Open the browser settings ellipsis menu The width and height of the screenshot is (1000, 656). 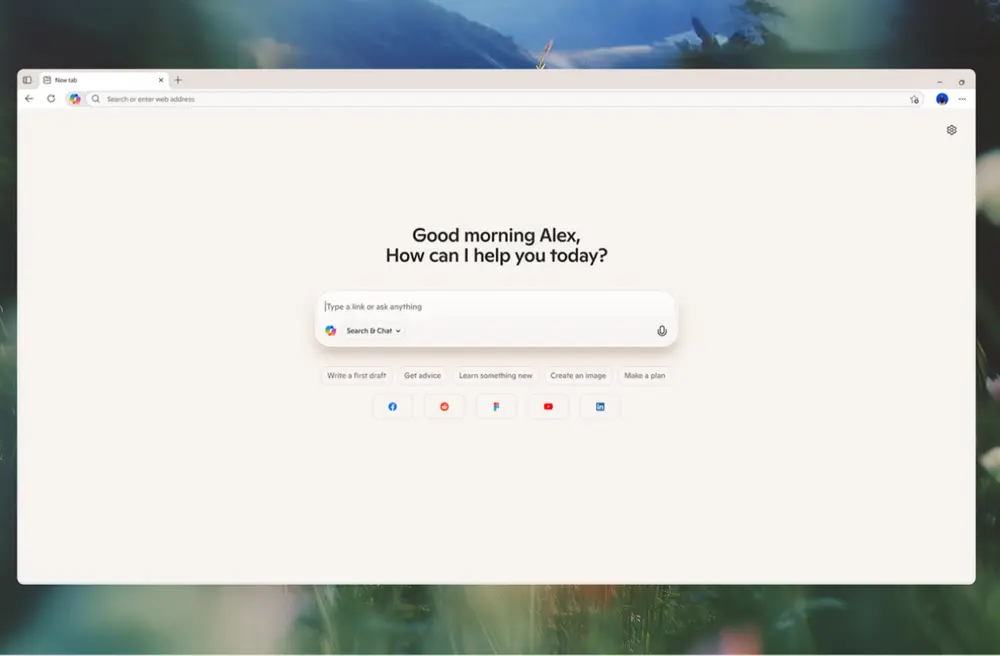[960, 99]
